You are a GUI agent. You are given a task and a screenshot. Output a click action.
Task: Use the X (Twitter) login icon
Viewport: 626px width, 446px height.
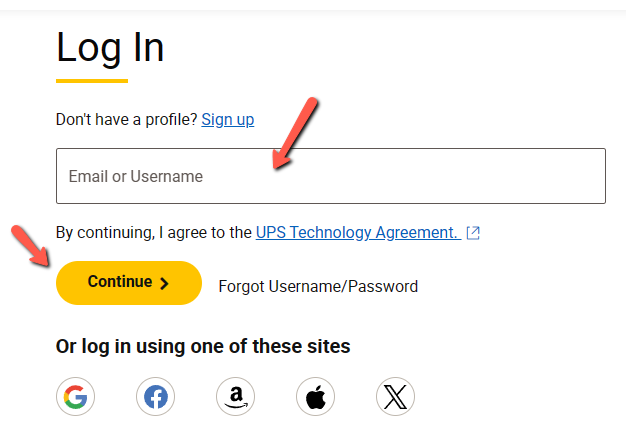point(395,396)
